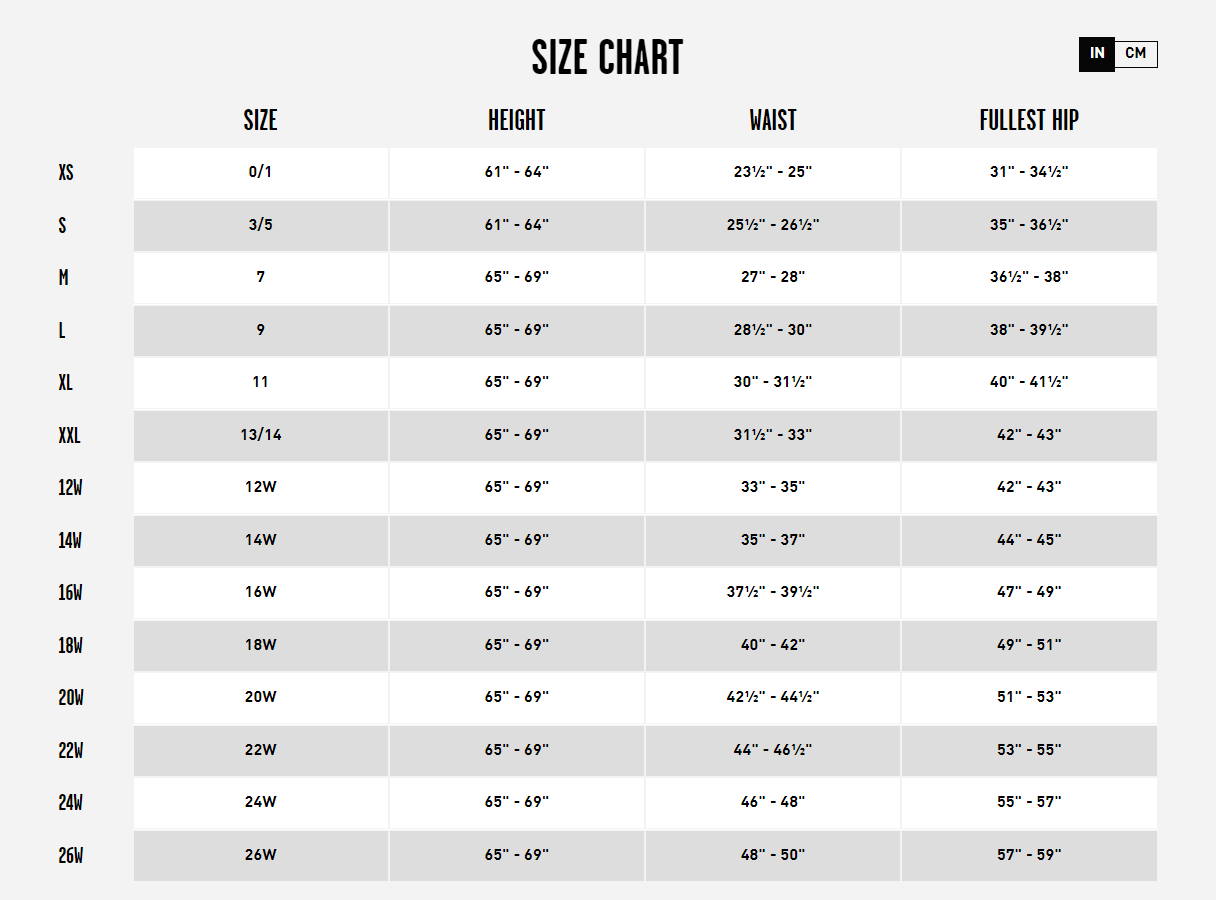The width and height of the screenshot is (1216, 900).
Task: Click the M row height cell
Action: click(517, 278)
